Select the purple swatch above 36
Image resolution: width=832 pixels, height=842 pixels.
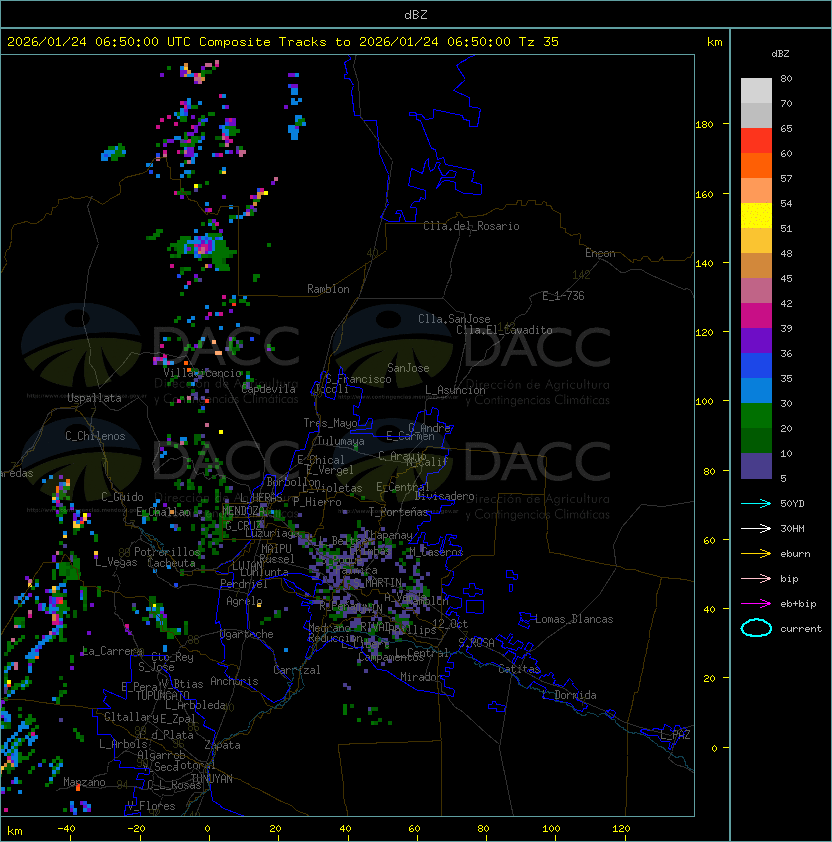pyautogui.click(x=756, y=341)
